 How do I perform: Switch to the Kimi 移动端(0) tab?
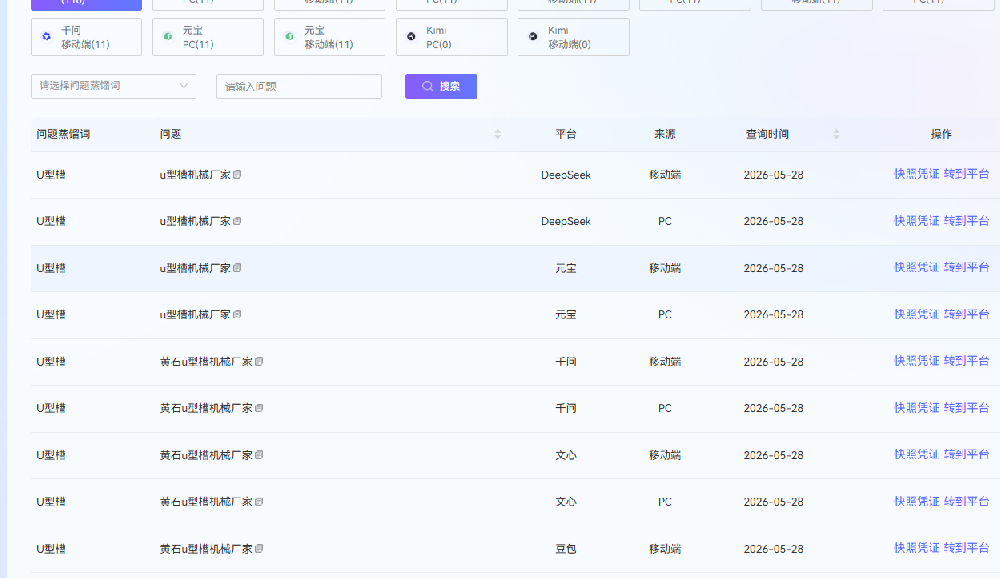coord(573,37)
